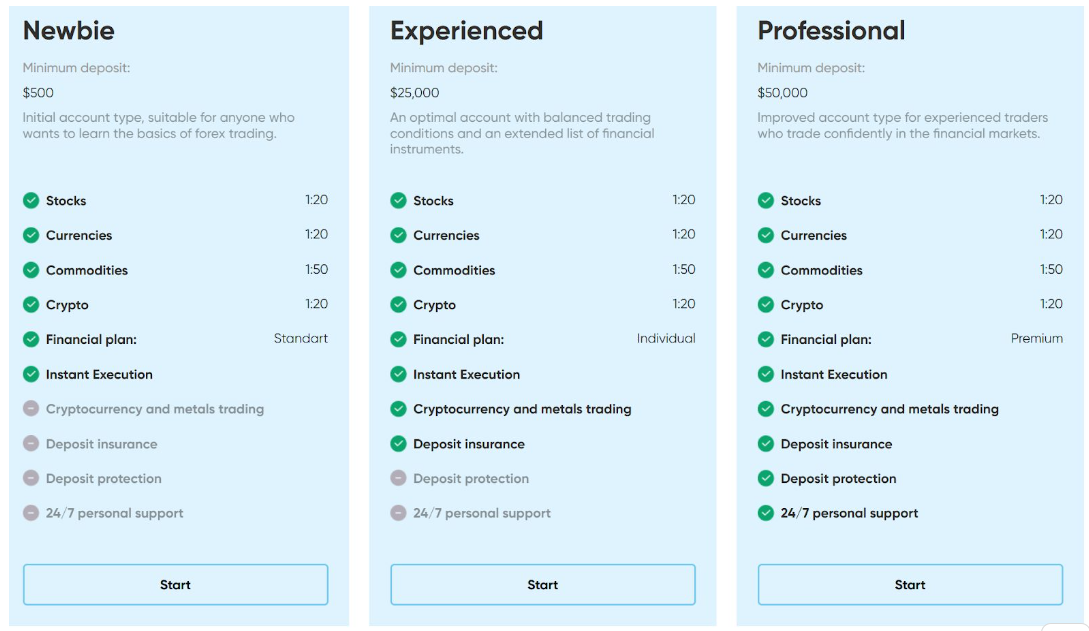1089x631 pixels.
Task: Click the $25,000 minimum deposit amount
Action: pos(415,92)
